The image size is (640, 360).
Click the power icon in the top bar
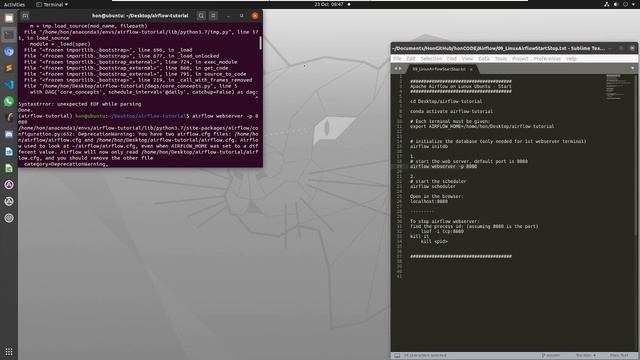click(x=625, y=4)
